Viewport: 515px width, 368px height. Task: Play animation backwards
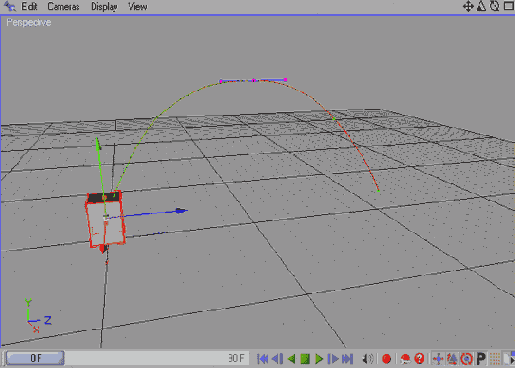pyautogui.click(x=291, y=359)
